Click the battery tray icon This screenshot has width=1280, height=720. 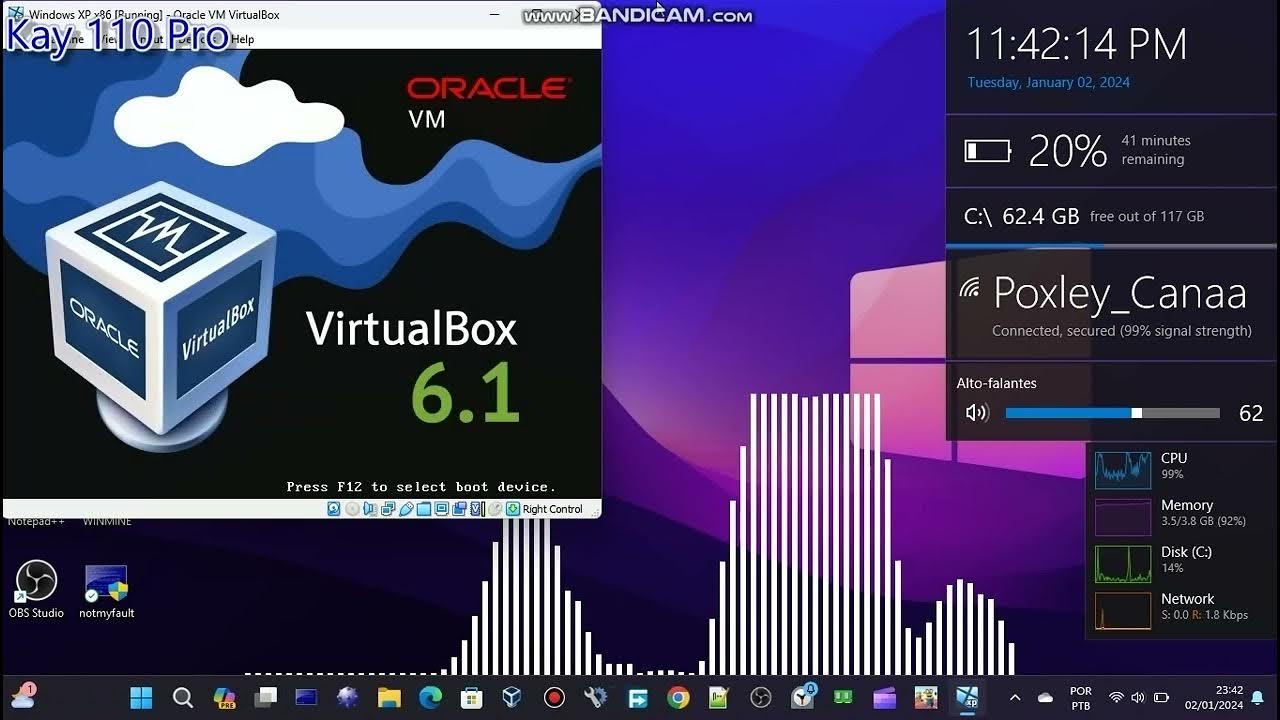1161,697
